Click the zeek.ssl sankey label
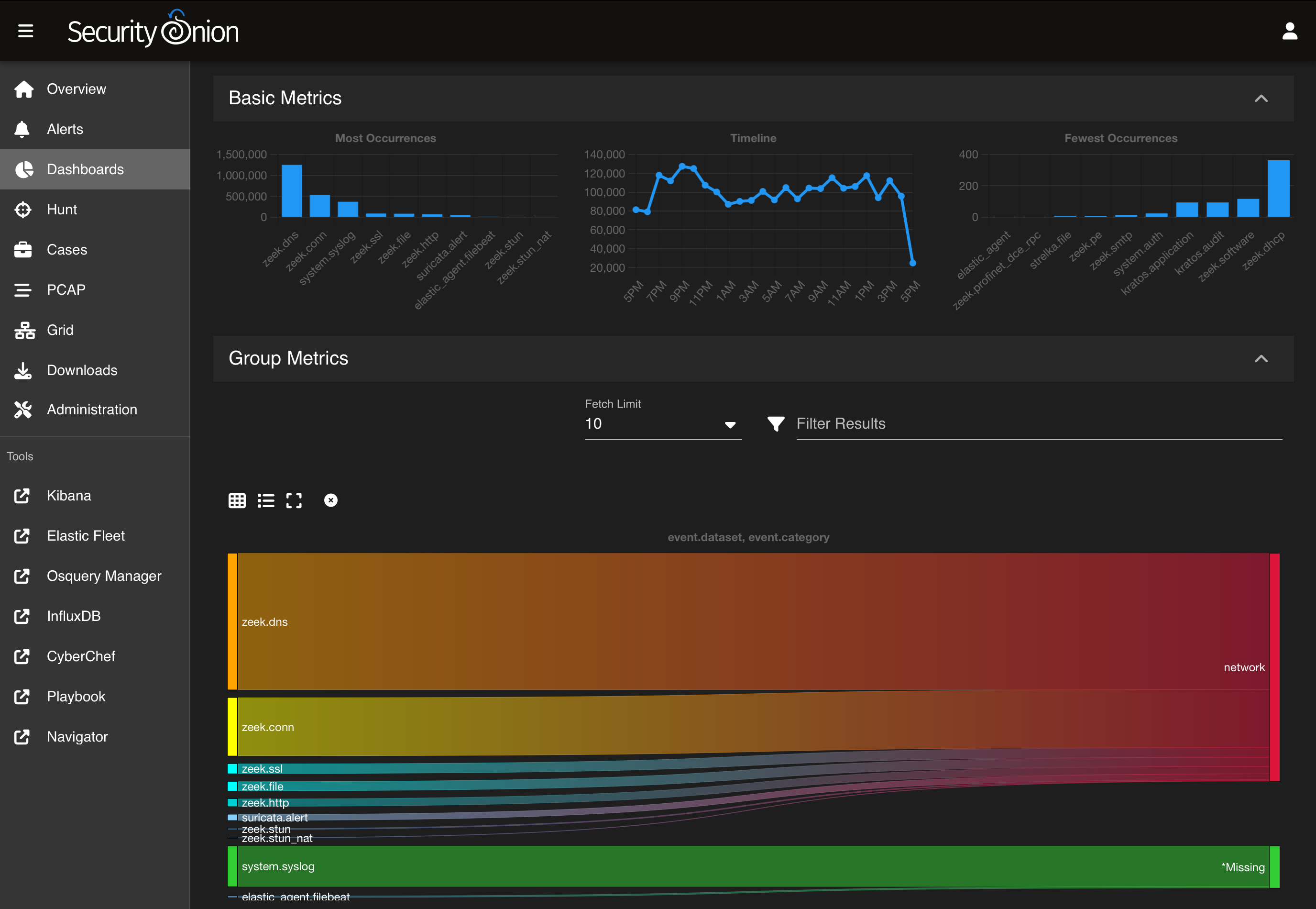The image size is (1316, 909). click(262, 768)
